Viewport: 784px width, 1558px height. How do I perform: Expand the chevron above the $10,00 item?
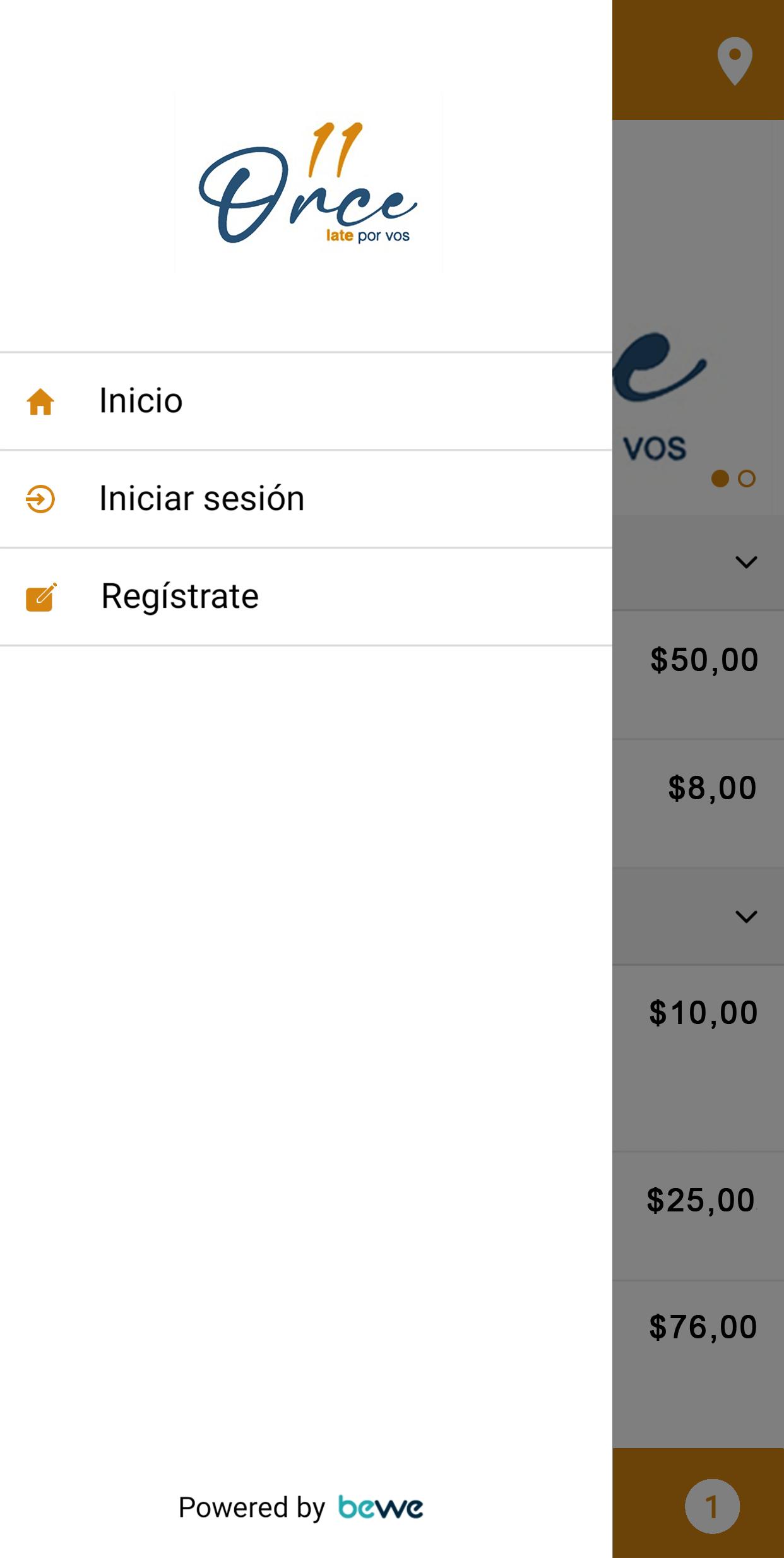click(x=746, y=917)
